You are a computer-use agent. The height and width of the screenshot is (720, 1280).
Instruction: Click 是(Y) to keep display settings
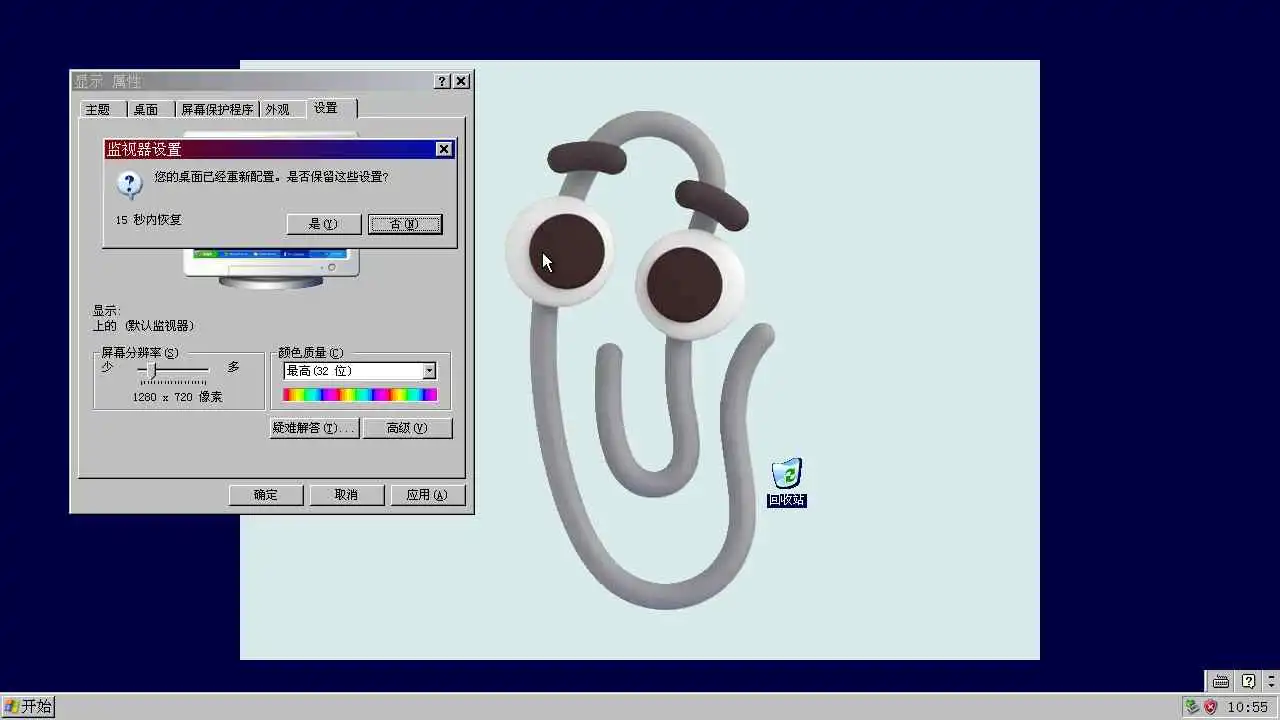pos(324,224)
